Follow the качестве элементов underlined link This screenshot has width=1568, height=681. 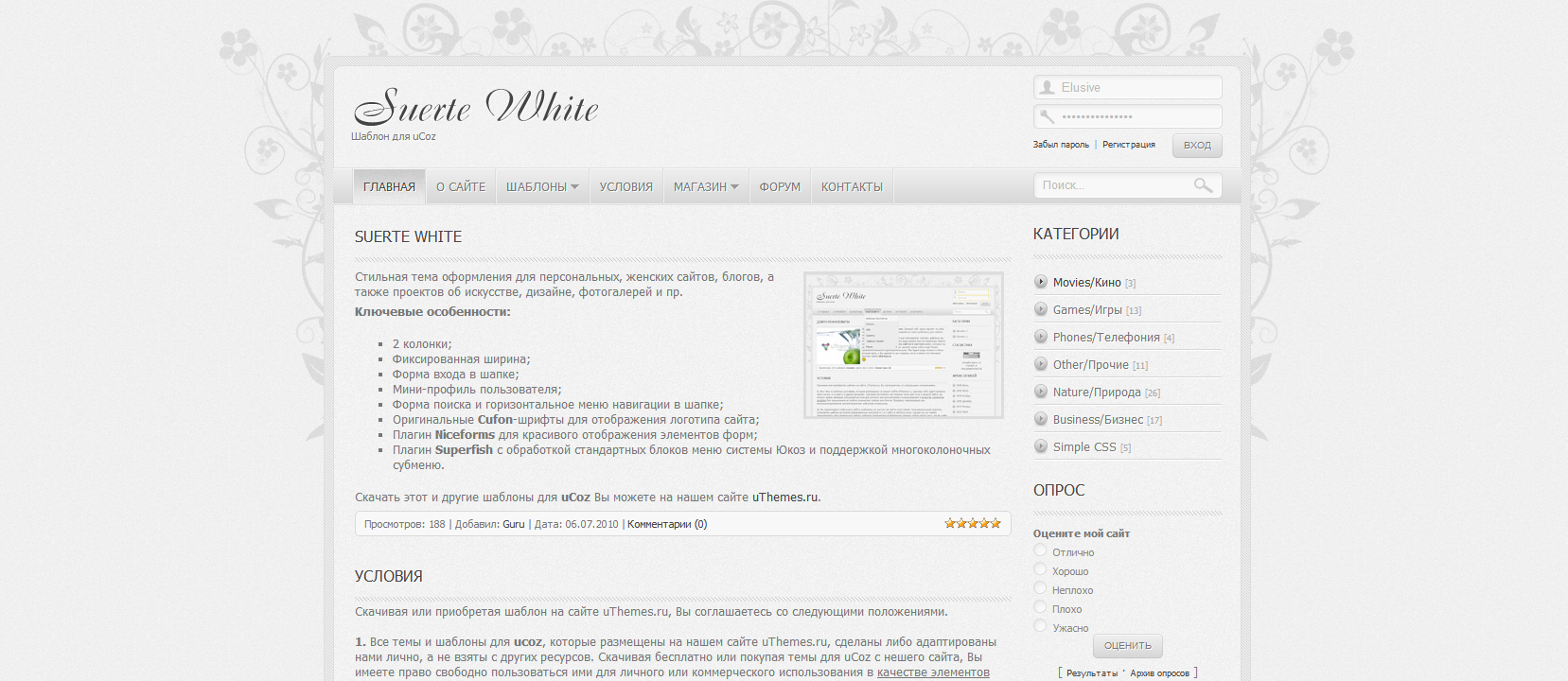tap(933, 672)
